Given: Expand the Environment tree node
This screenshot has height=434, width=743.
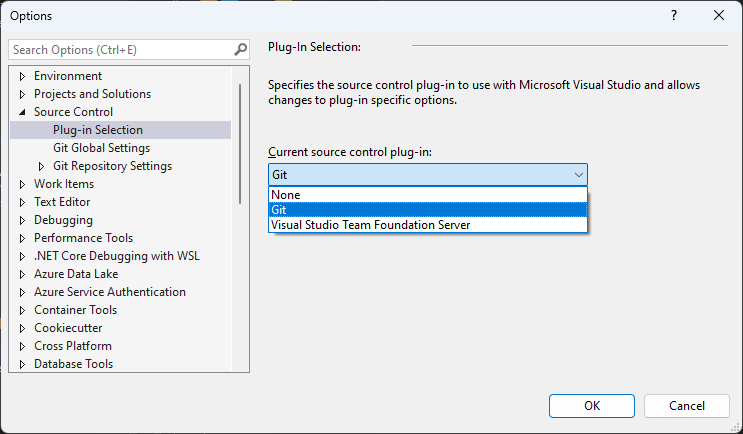Looking at the screenshot, I should click(23, 76).
